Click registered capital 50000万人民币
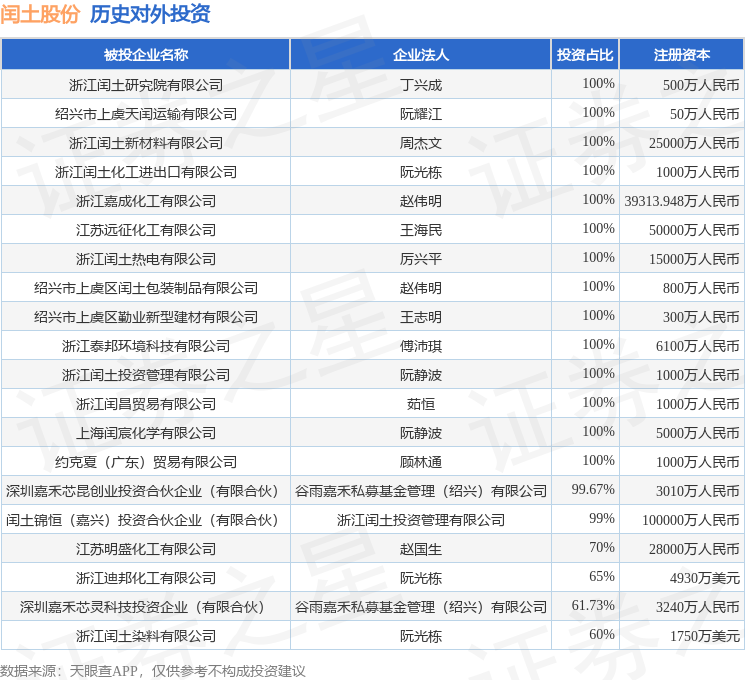745x680 pixels. (x=694, y=230)
